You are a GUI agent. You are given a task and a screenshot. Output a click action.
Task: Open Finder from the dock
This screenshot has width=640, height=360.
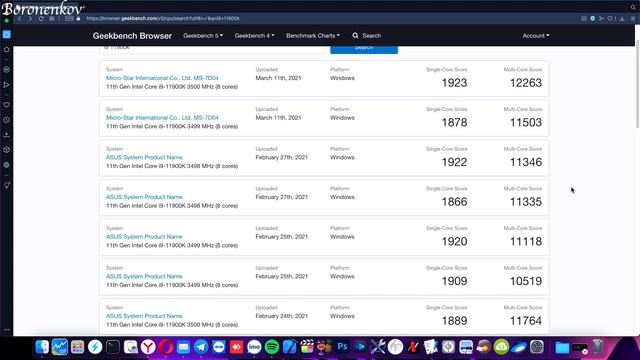pos(42,347)
